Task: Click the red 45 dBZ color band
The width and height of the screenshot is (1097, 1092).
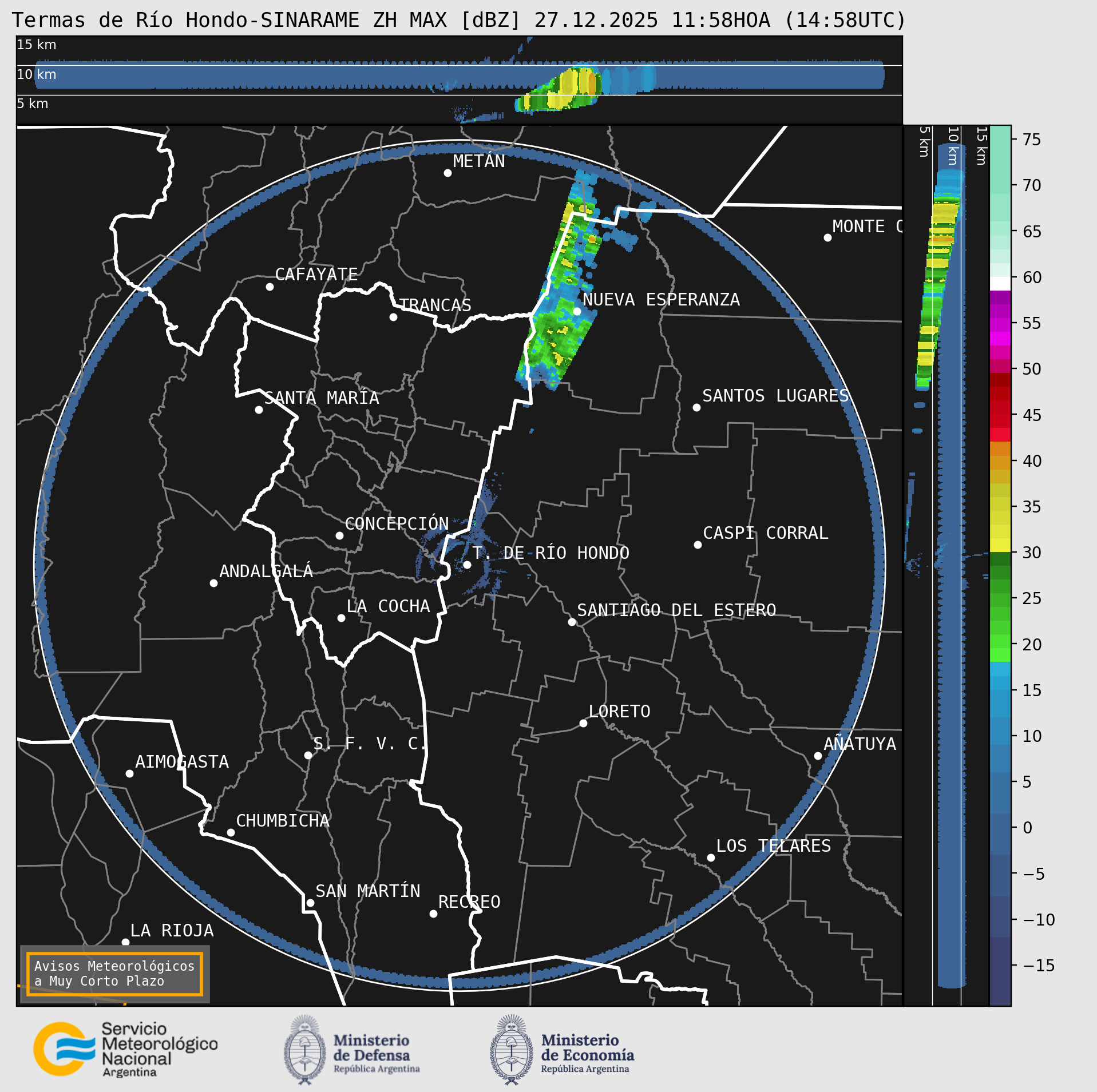Action: 1000,420
